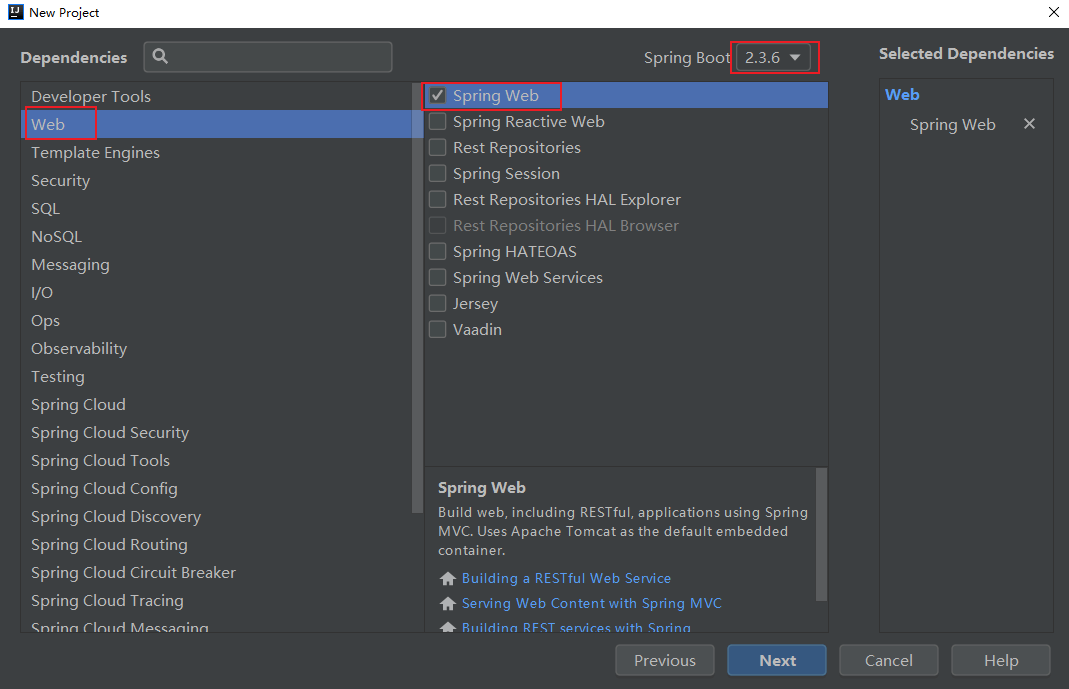Screen dimensions: 1069x689
Task: Select Spring Cloud Circuit Breaker category
Action: pyautogui.click(x=217, y=572)
